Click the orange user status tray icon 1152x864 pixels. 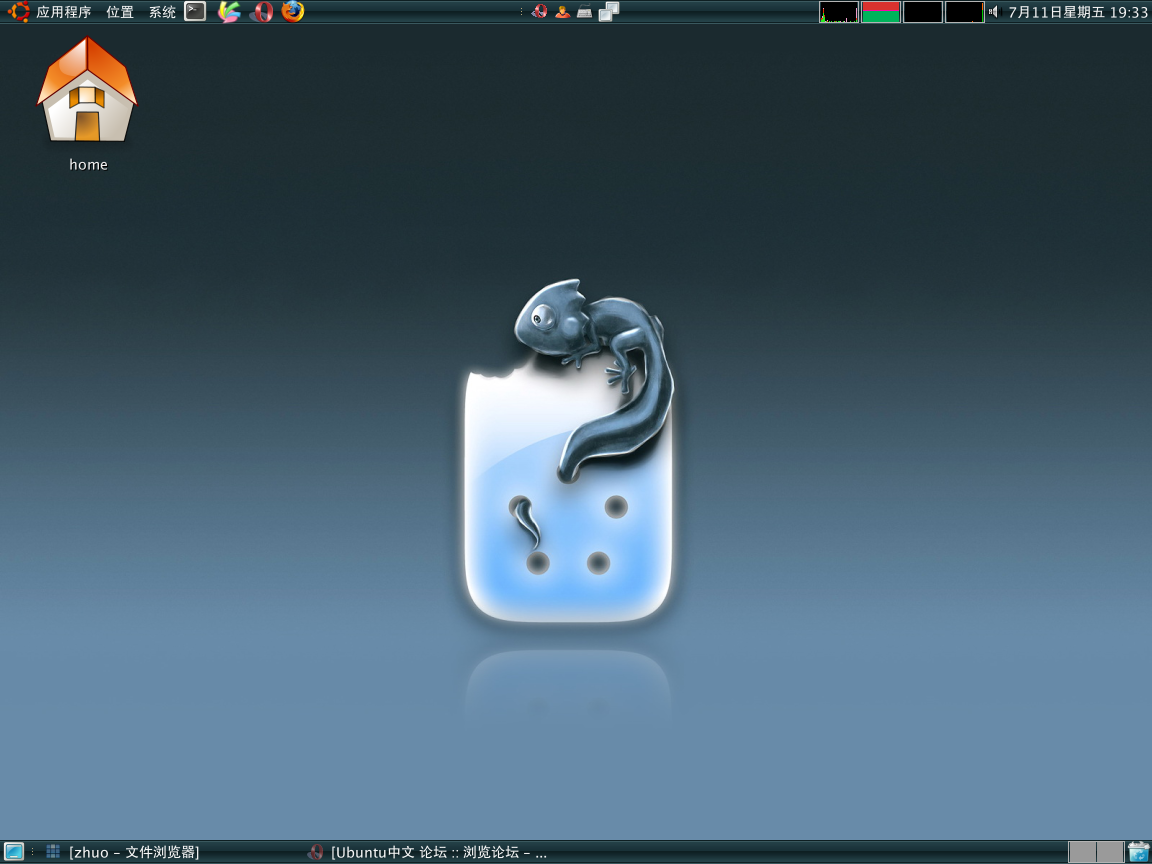[x=562, y=11]
